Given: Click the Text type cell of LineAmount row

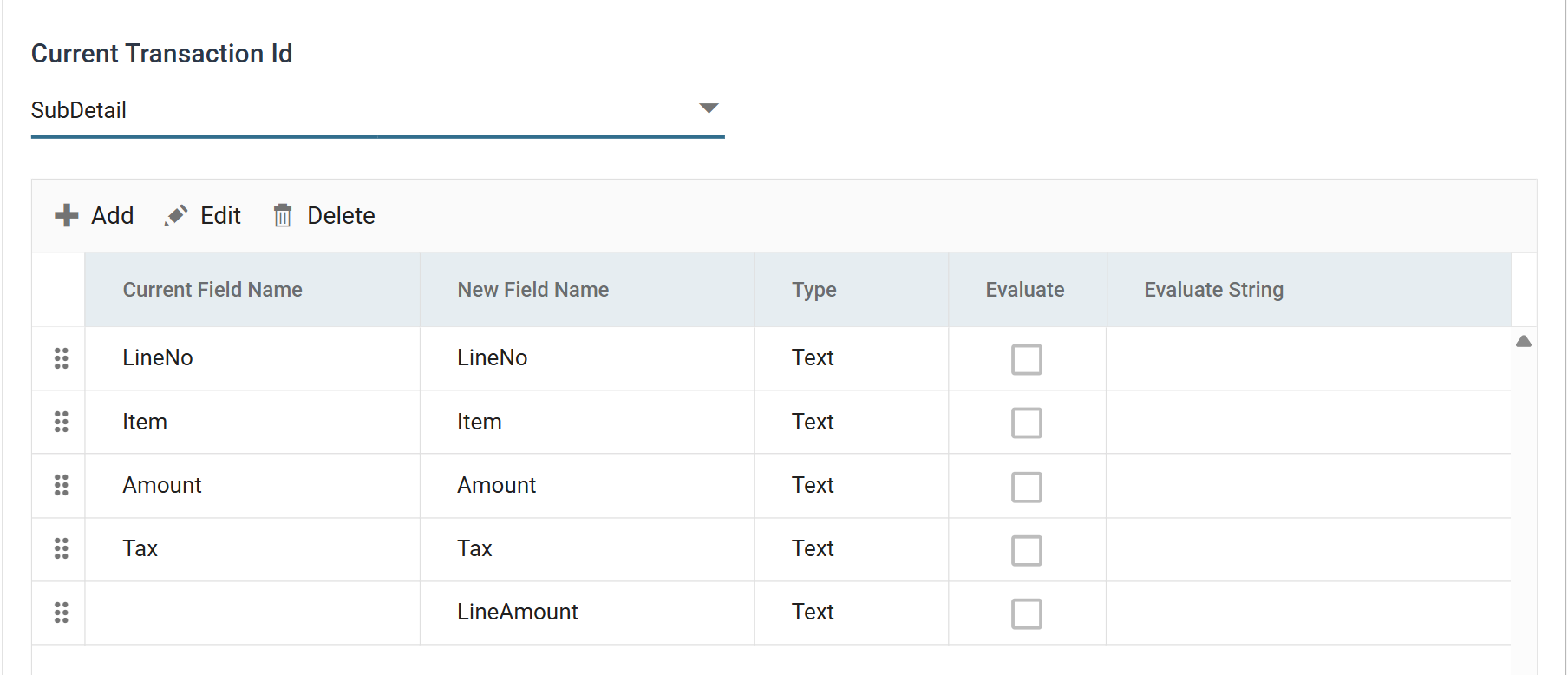Looking at the screenshot, I should [x=851, y=613].
